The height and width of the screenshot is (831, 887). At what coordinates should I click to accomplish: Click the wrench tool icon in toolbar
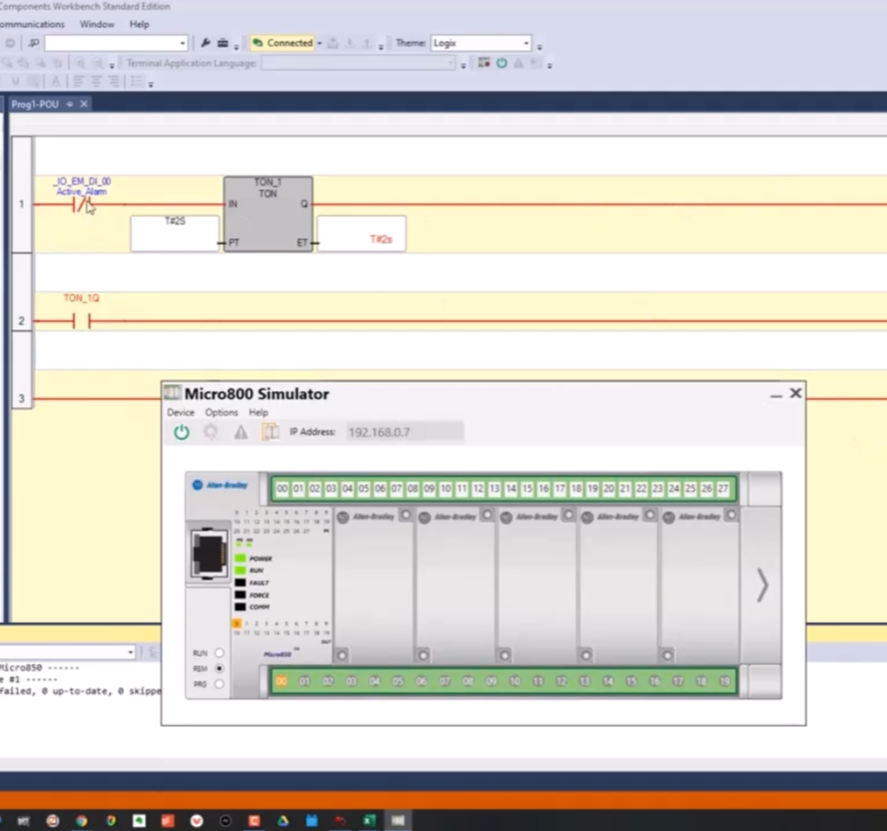coord(206,43)
